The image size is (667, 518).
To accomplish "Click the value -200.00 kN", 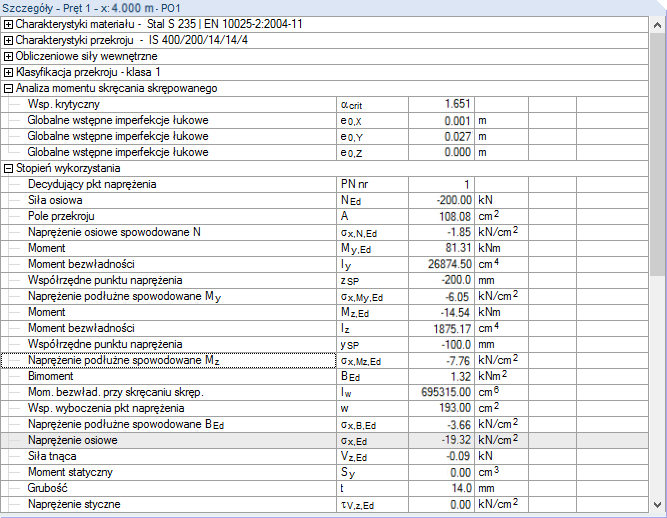I will pos(454,200).
